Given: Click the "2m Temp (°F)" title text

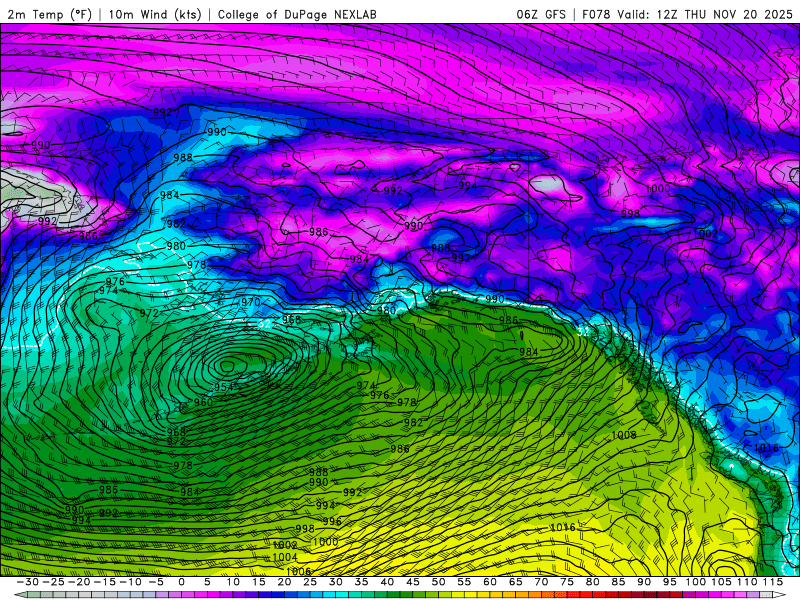Looking at the screenshot, I should (x=49, y=14).
